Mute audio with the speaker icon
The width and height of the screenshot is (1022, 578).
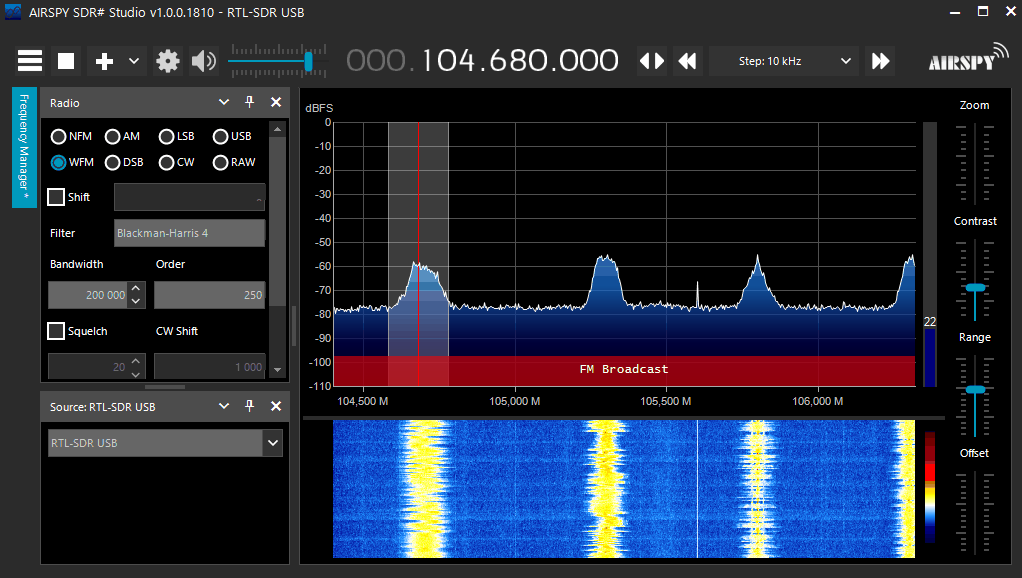point(203,61)
